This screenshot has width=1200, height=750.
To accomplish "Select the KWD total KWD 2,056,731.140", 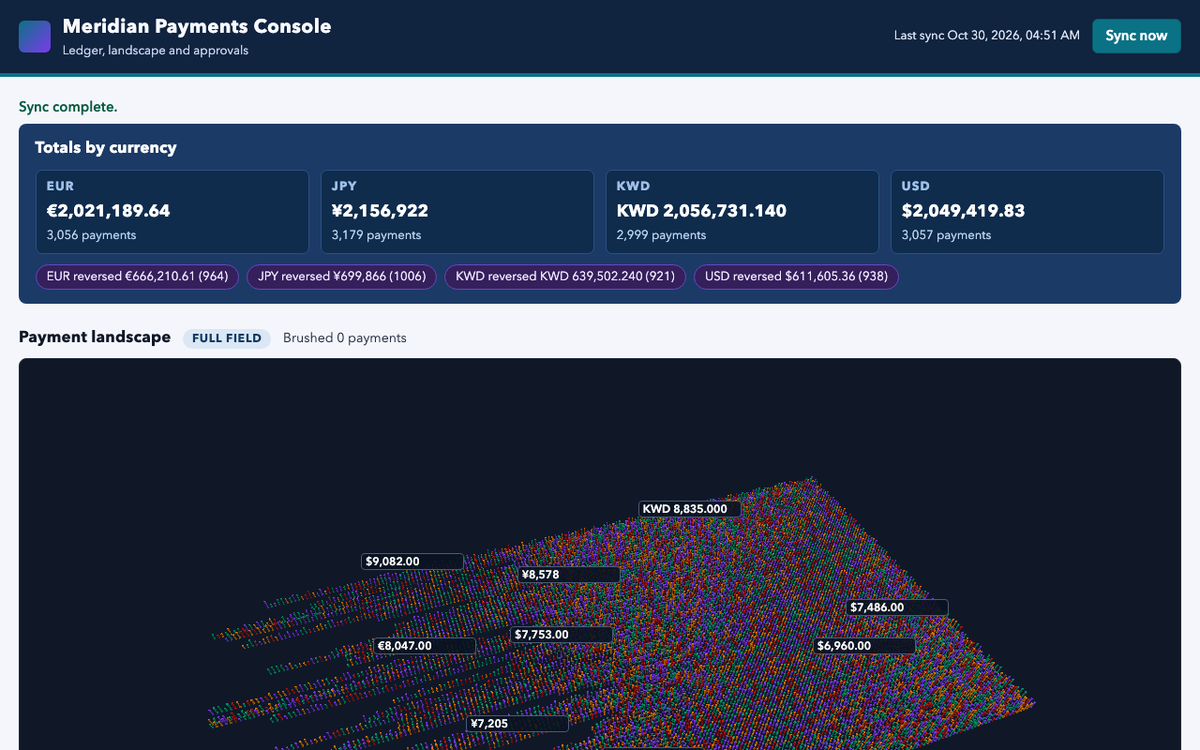I will click(x=702, y=211).
